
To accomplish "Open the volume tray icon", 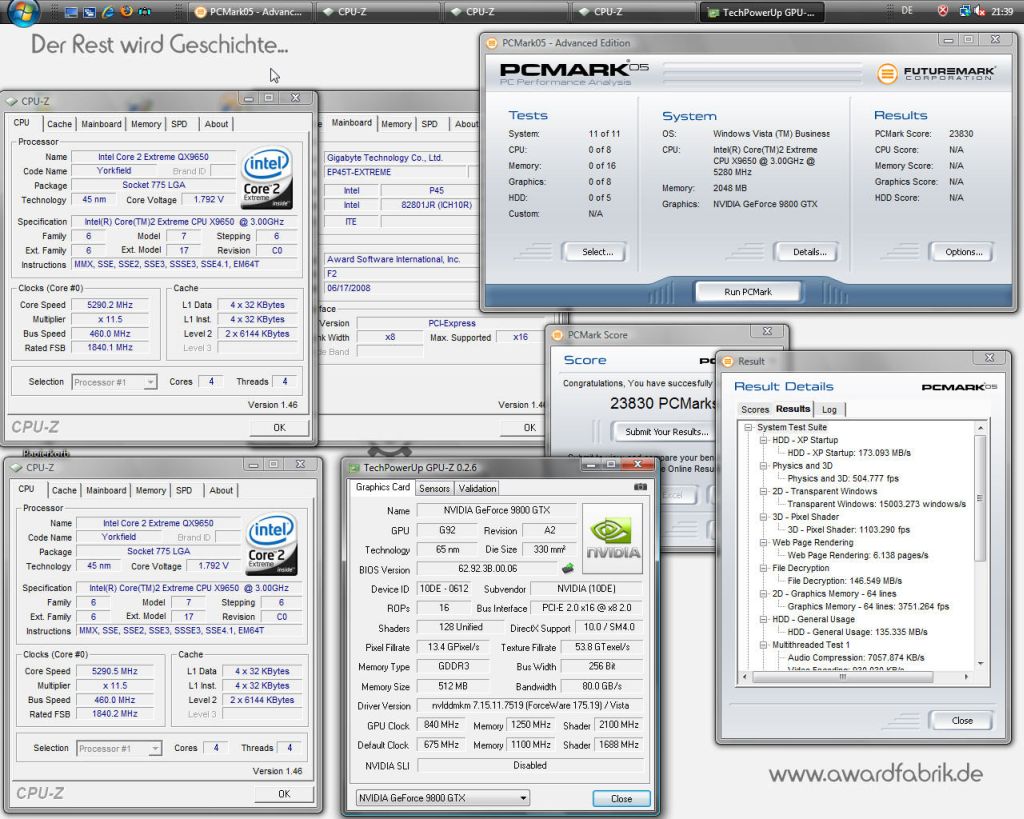I will [980, 11].
